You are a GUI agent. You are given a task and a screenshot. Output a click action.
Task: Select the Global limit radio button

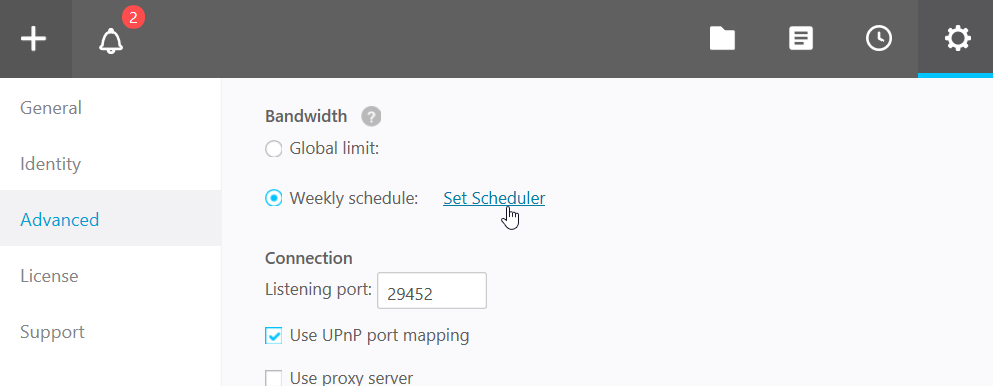[x=274, y=149]
